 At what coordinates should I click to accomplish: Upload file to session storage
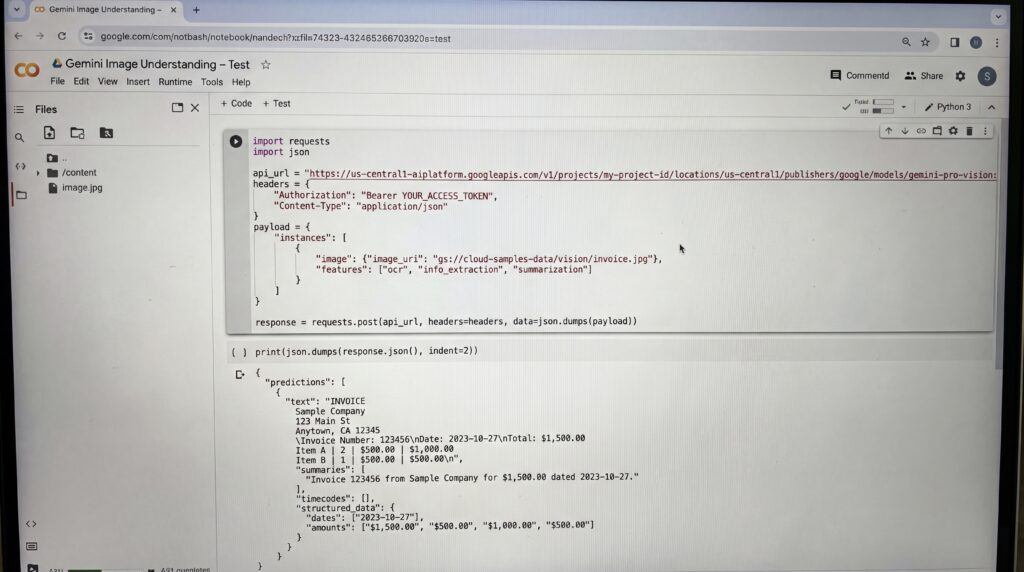click(50, 133)
